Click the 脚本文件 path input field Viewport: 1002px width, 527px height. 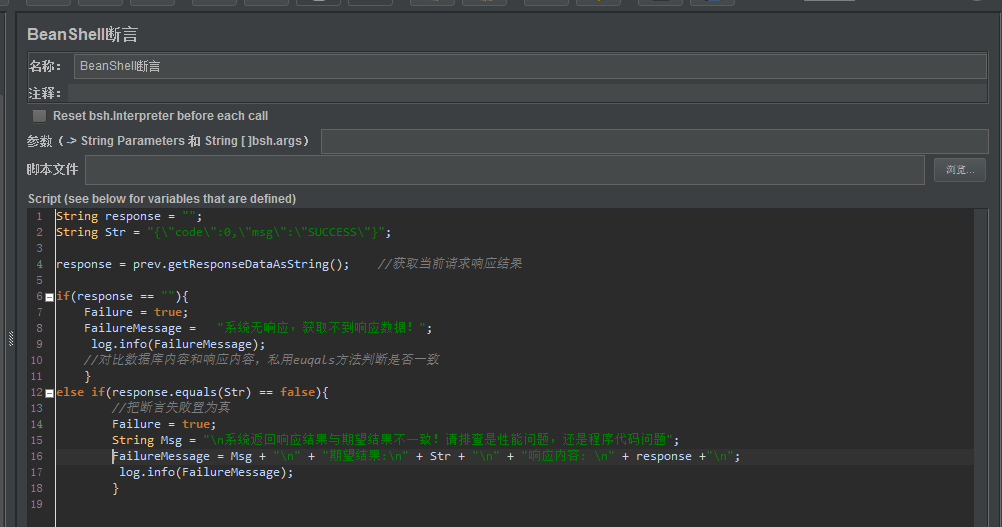505,170
